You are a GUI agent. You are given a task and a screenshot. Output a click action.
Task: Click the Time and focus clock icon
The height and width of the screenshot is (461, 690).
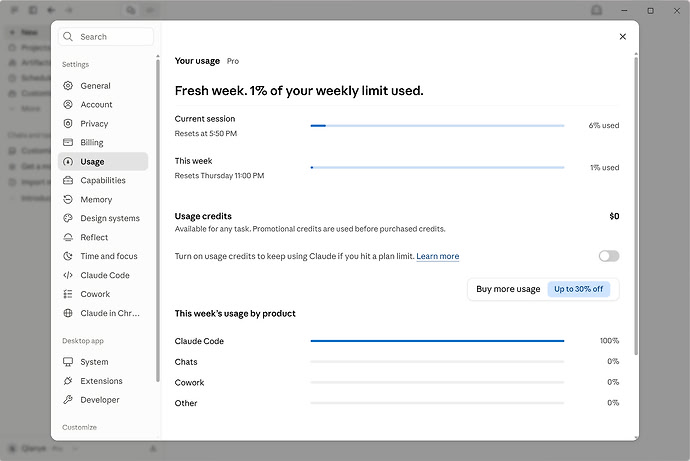tap(68, 256)
